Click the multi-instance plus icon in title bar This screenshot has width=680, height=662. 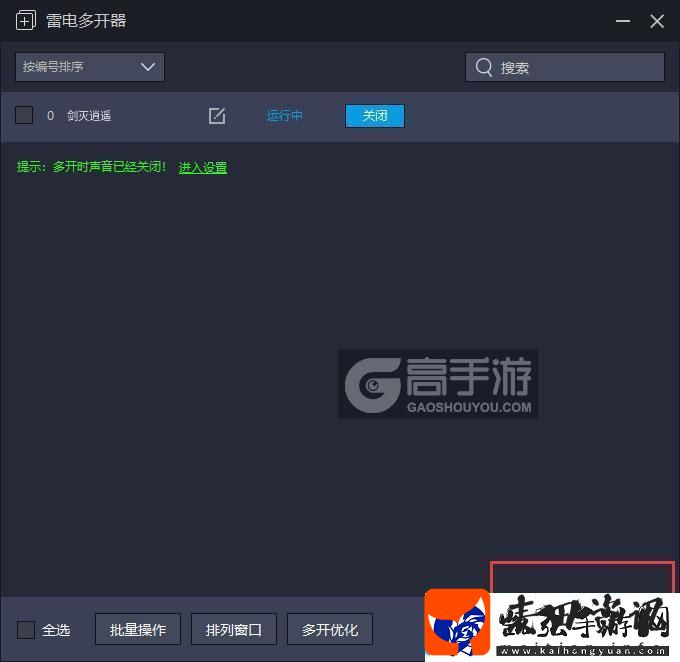[25, 20]
